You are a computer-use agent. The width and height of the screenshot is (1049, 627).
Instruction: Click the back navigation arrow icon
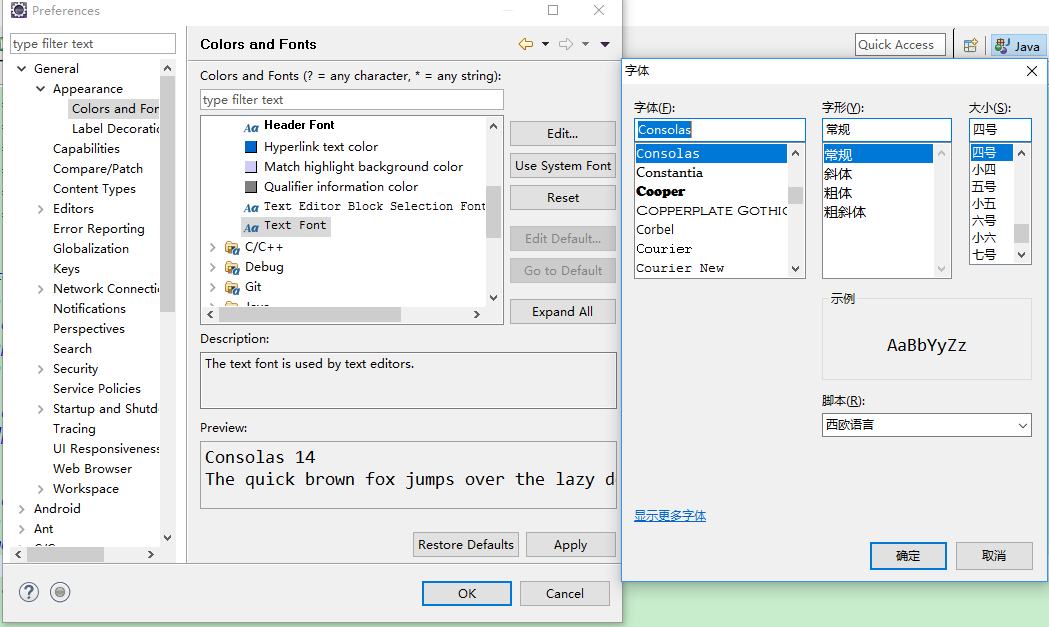[x=526, y=44]
